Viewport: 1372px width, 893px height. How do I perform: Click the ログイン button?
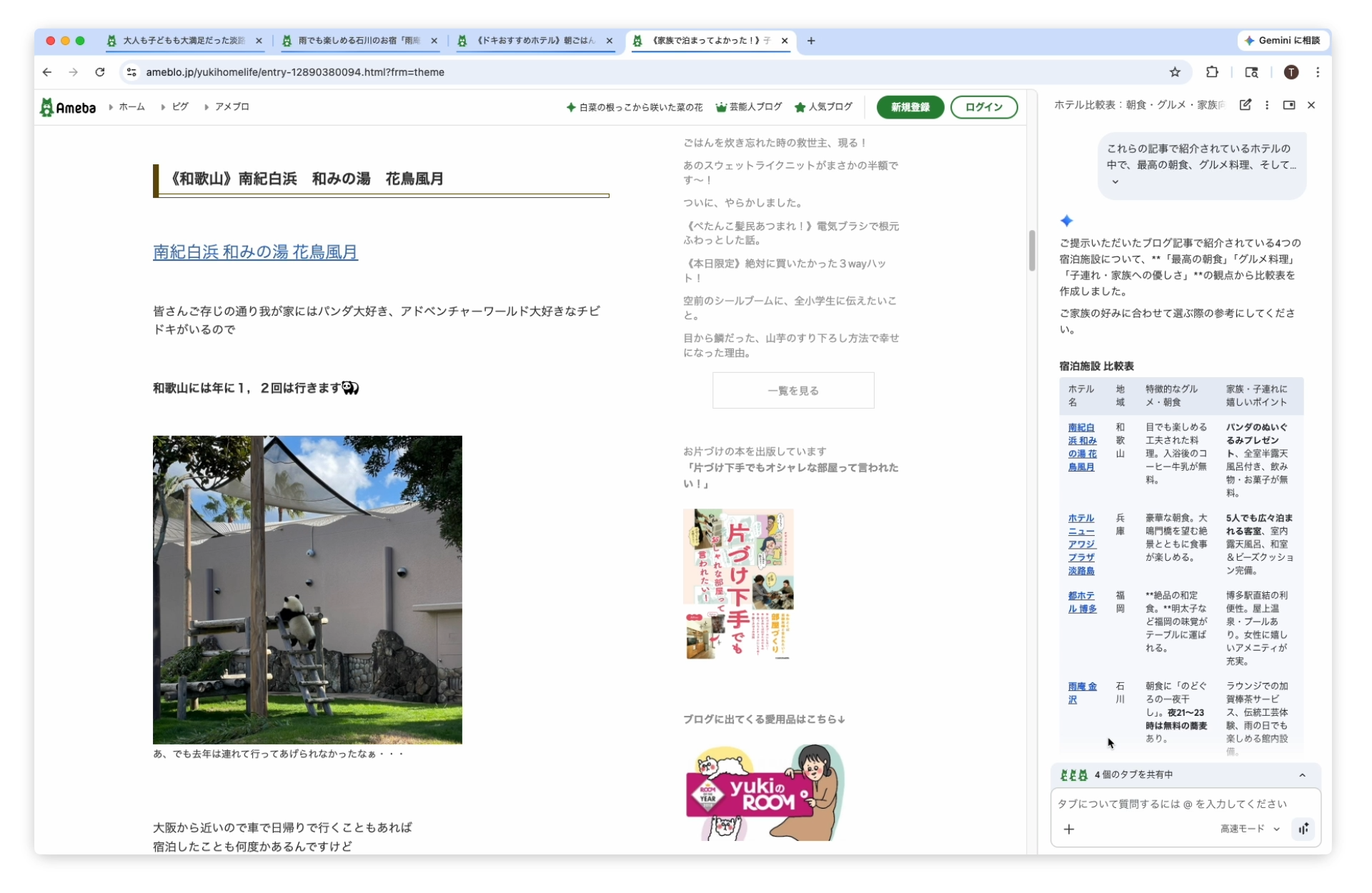pyautogui.click(x=984, y=107)
